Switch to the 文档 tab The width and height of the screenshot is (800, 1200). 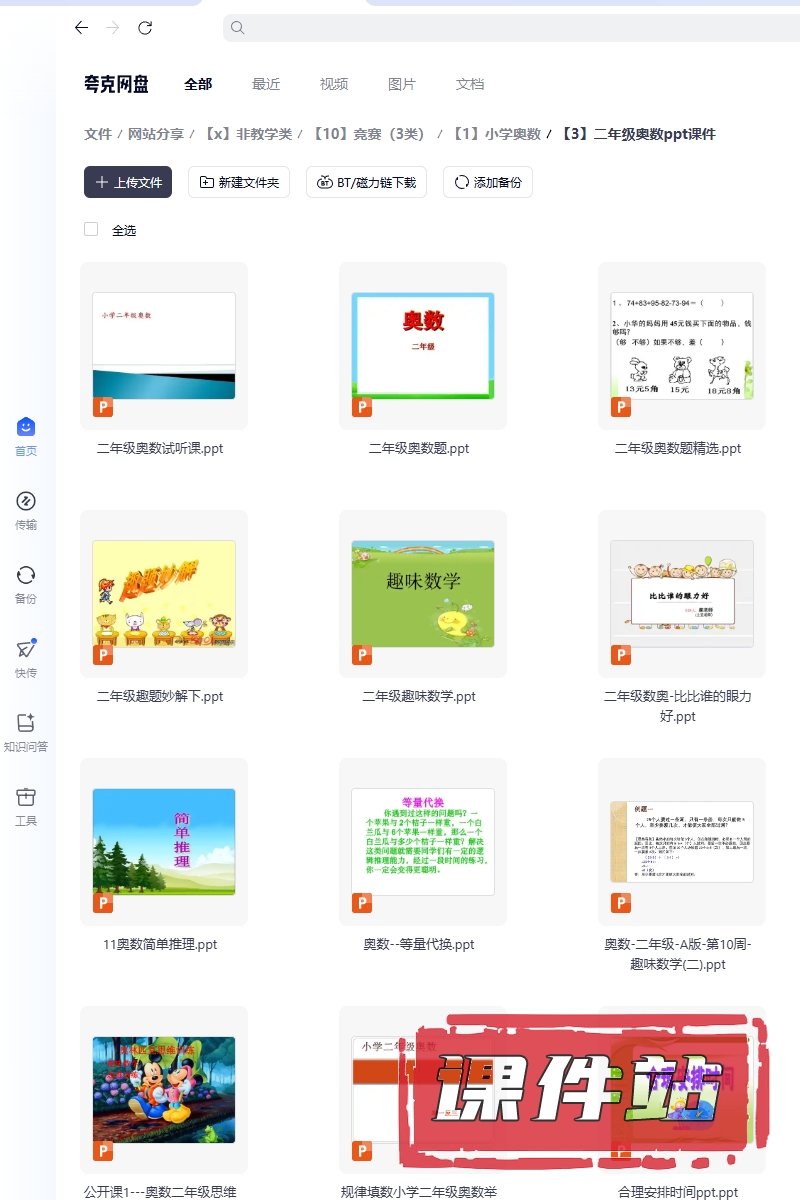[x=470, y=84]
